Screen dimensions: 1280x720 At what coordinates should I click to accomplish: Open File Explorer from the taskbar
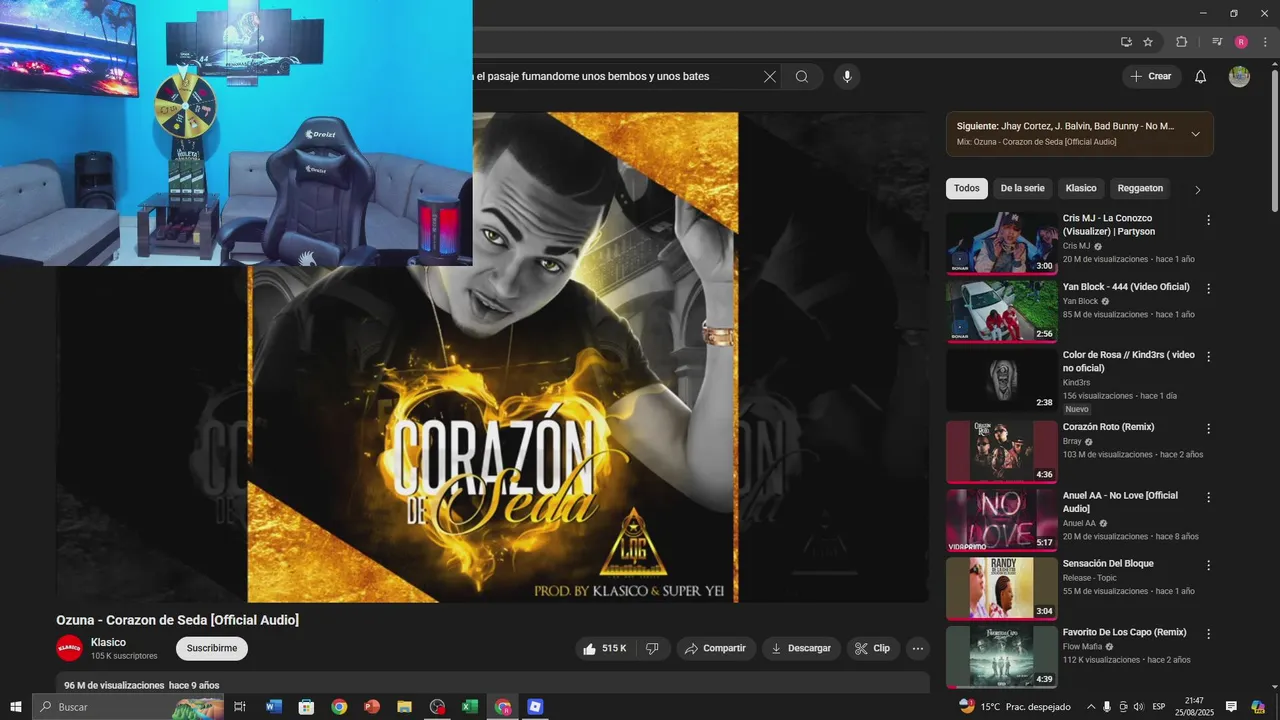coord(404,707)
